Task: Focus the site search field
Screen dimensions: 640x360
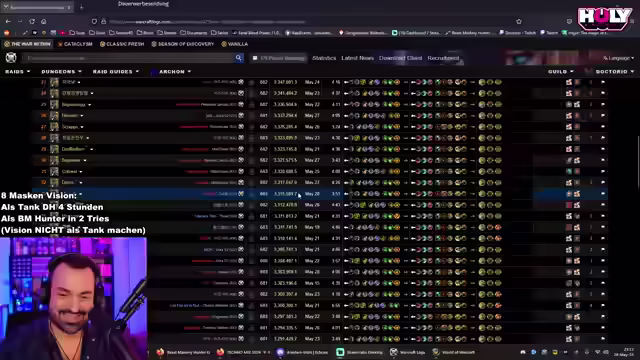Action: (x=129, y=58)
